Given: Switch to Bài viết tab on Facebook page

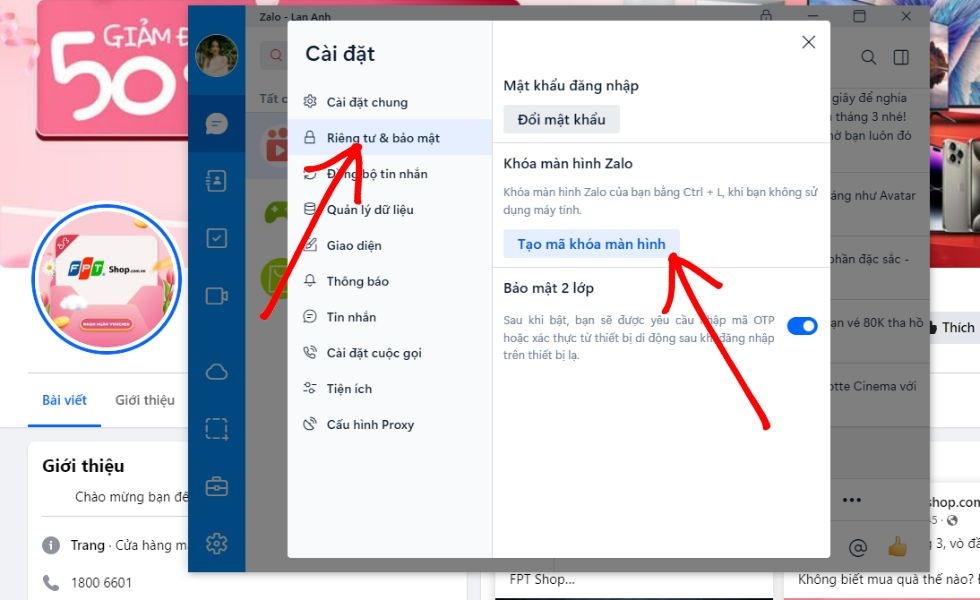Looking at the screenshot, I should pyautogui.click(x=64, y=400).
